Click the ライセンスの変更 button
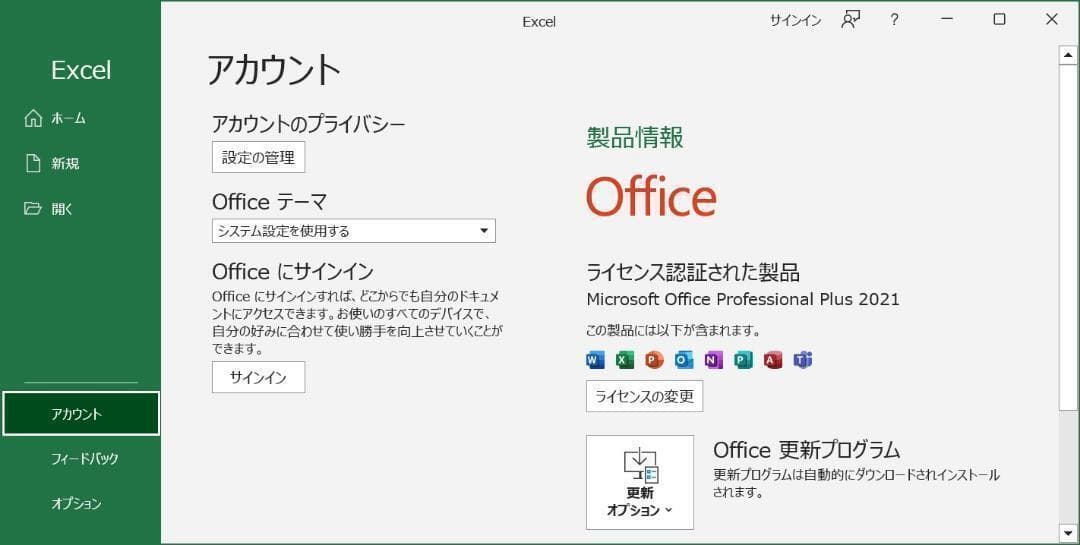Image resolution: width=1080 pixels, height=545 pixels. tap(644, 396)
